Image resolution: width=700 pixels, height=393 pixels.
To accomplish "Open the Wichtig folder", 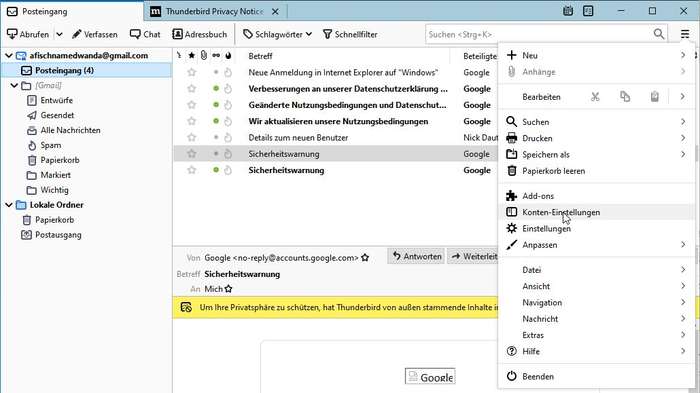I will click(54, 190).
